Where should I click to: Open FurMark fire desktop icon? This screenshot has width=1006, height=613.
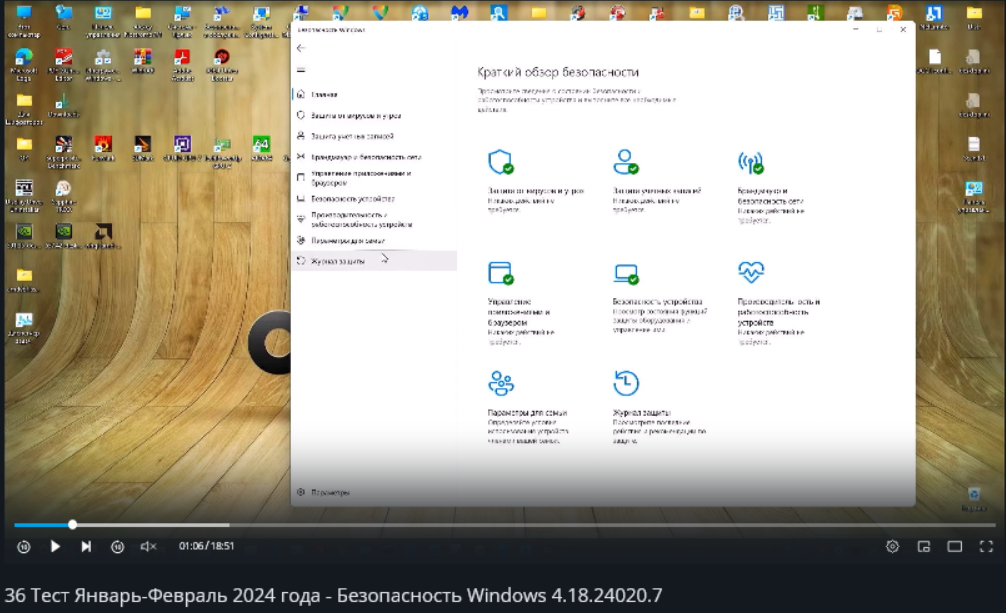103,148
